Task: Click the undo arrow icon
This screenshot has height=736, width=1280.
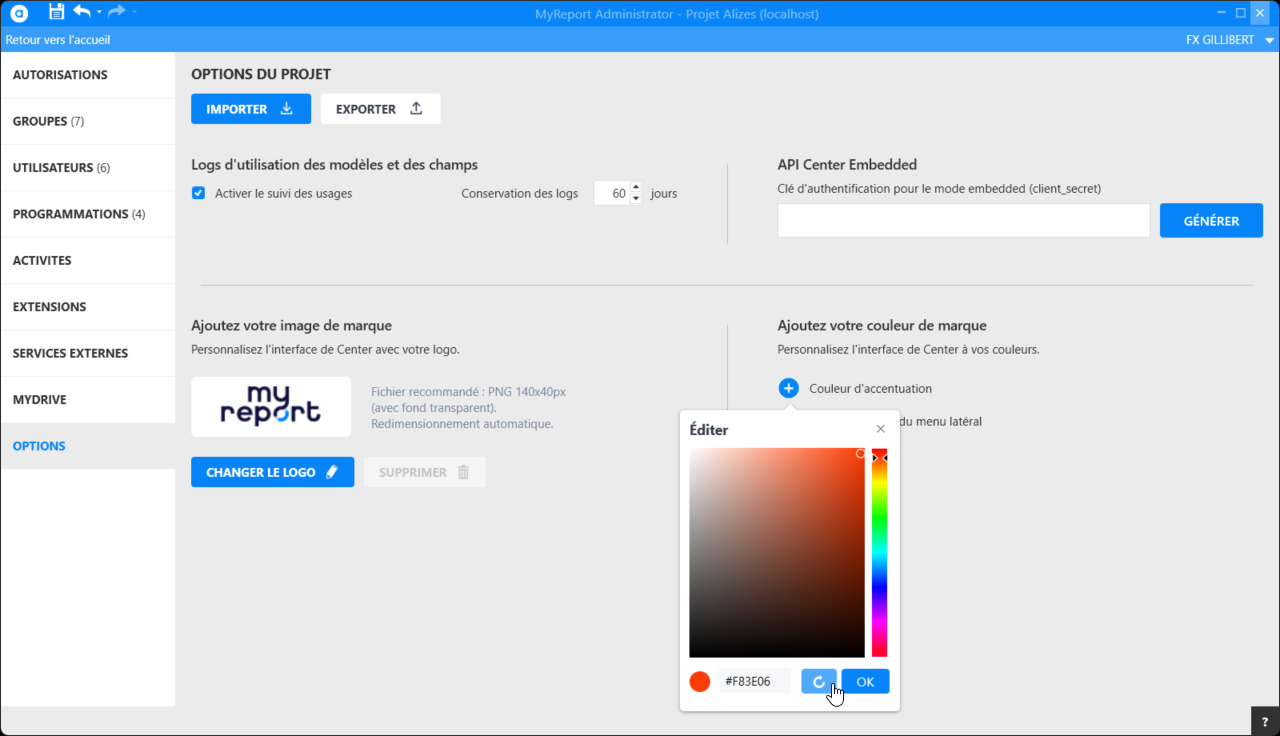Action: click(x=82, y=12)
